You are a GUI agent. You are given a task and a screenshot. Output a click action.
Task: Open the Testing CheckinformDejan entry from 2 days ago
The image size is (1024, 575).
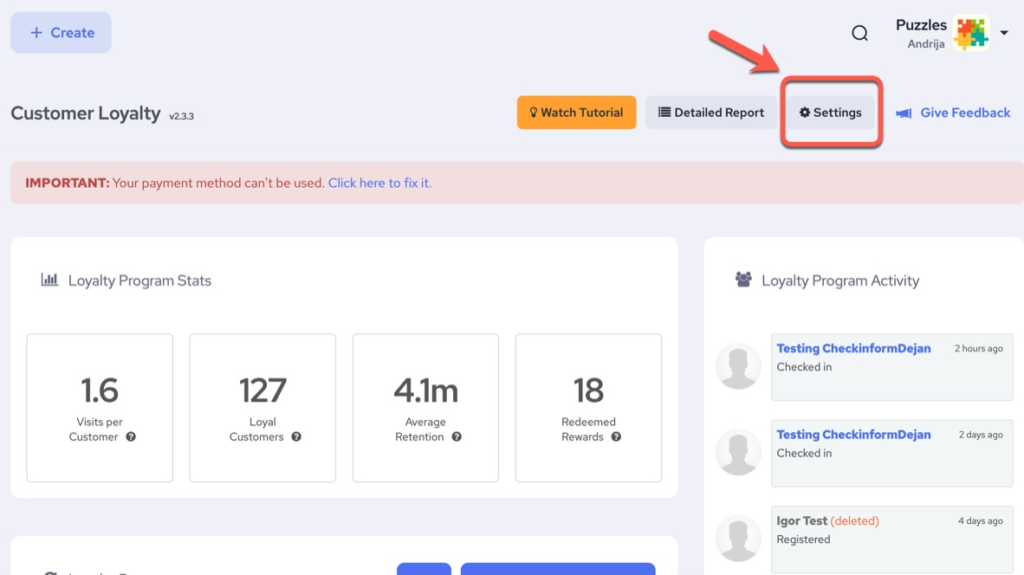[x=853, y=435]
